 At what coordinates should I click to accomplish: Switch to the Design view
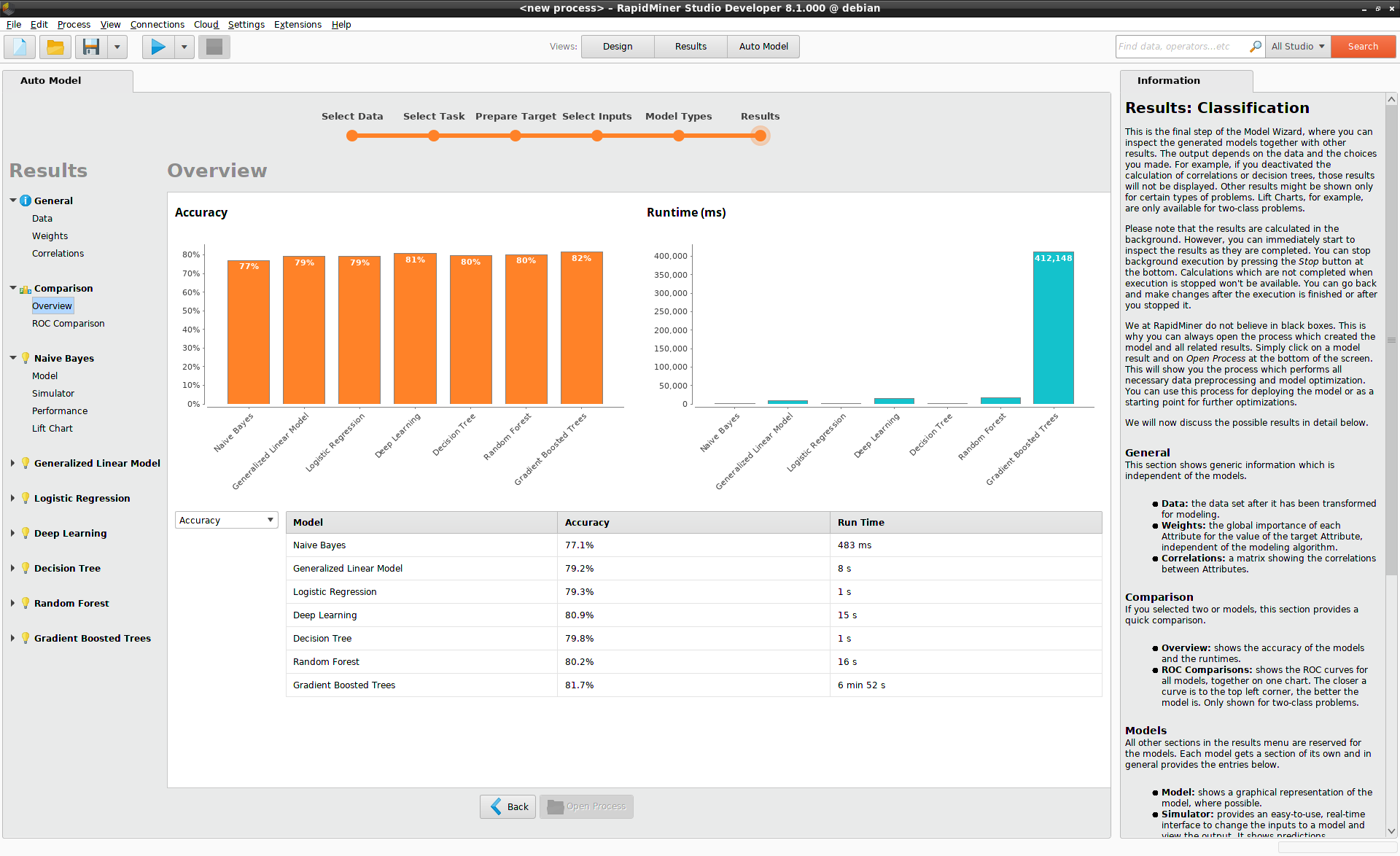point(618,47)
